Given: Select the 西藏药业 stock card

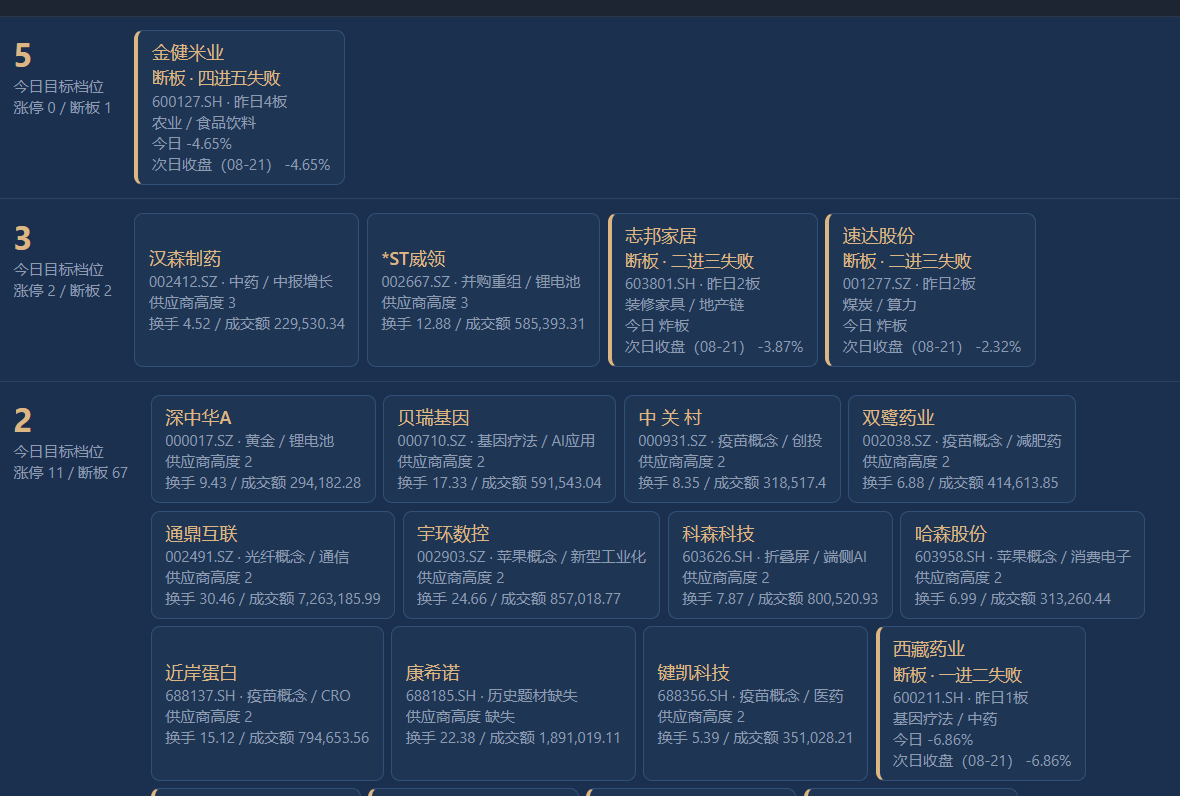Looking at the screenshot, I should point(981,704).
